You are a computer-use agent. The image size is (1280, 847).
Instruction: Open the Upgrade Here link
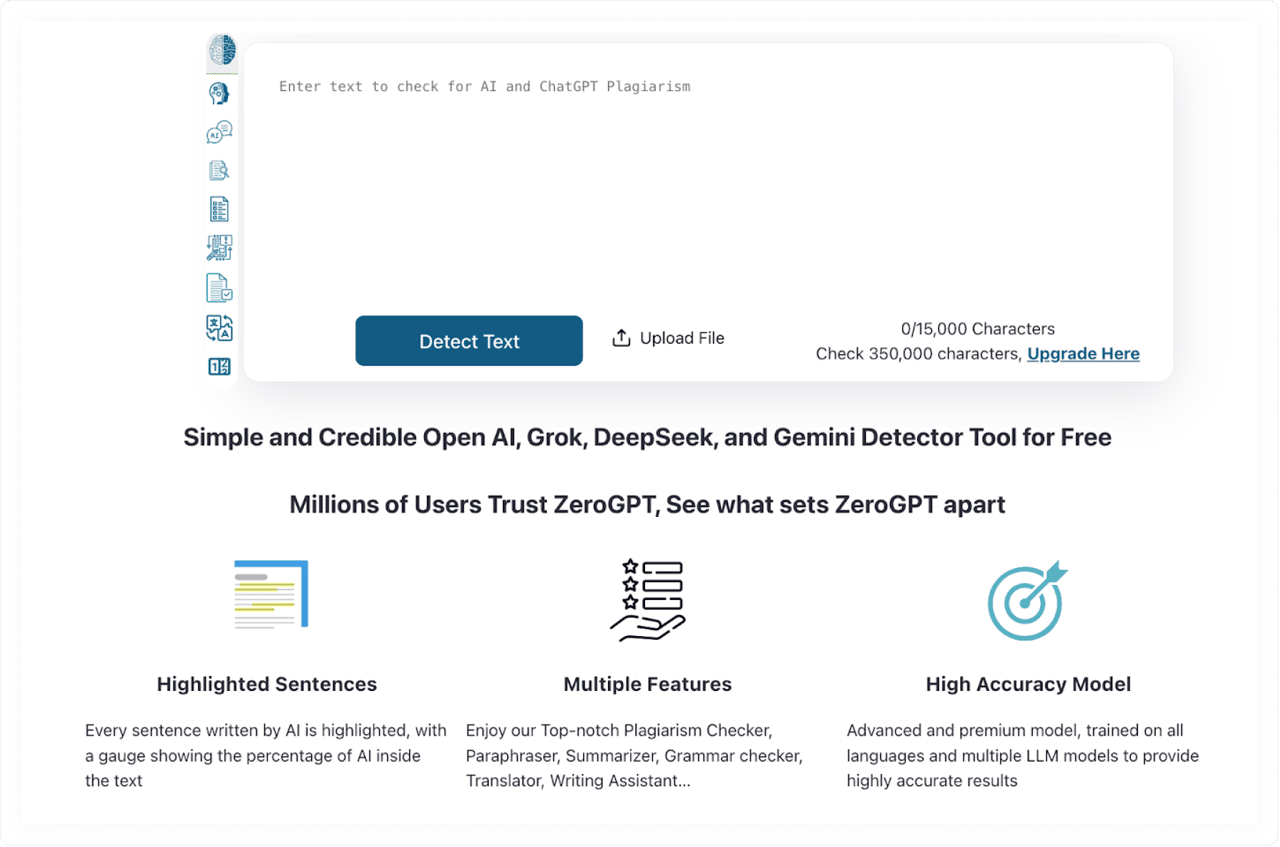coord(1083,353)
